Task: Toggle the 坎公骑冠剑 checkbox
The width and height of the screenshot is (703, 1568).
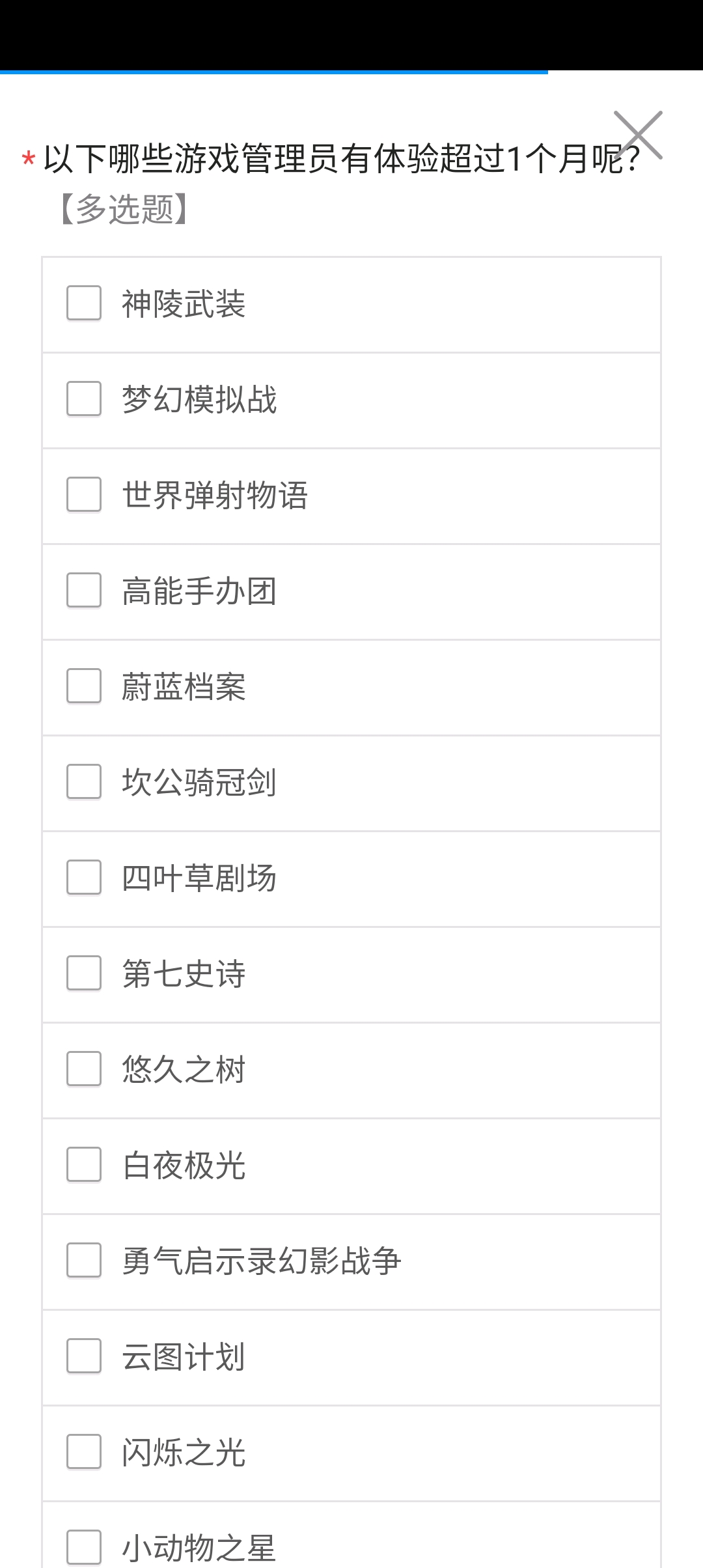Action: [84, 781]
